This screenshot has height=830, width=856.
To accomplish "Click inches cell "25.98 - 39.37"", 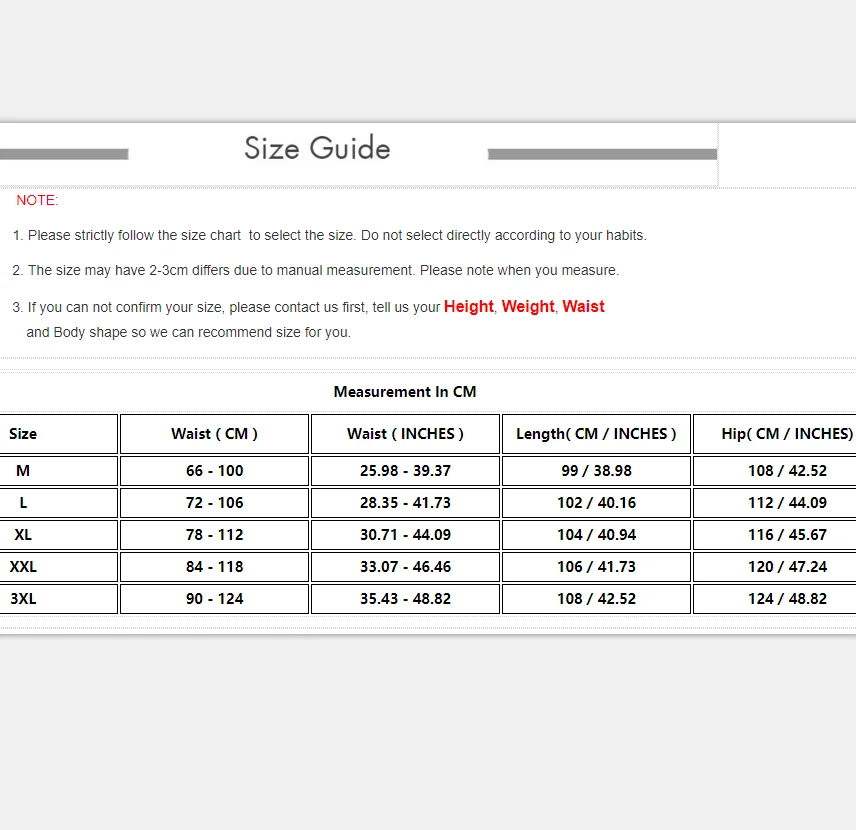I will pyautogui.click(x=405, y=471).
